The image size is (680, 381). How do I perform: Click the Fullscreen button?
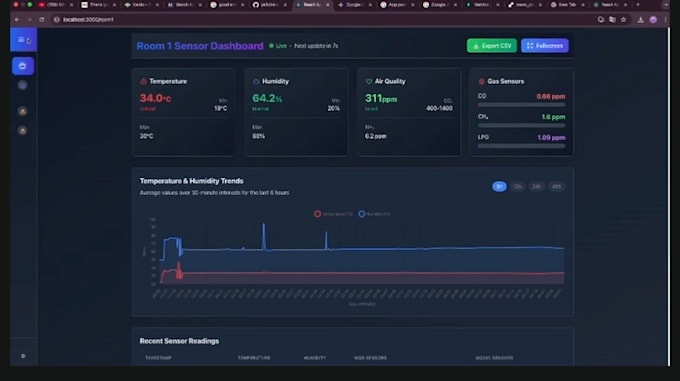coord(545,46)
